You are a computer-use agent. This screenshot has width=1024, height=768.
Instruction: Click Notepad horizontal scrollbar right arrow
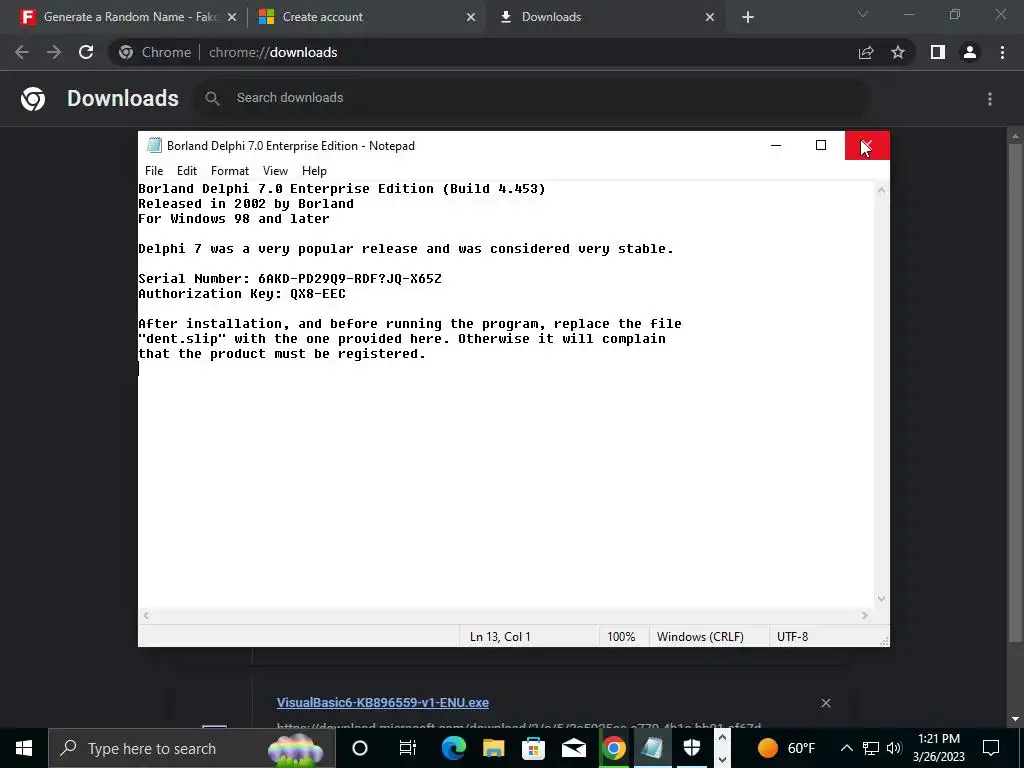click(x=865, y=615)
